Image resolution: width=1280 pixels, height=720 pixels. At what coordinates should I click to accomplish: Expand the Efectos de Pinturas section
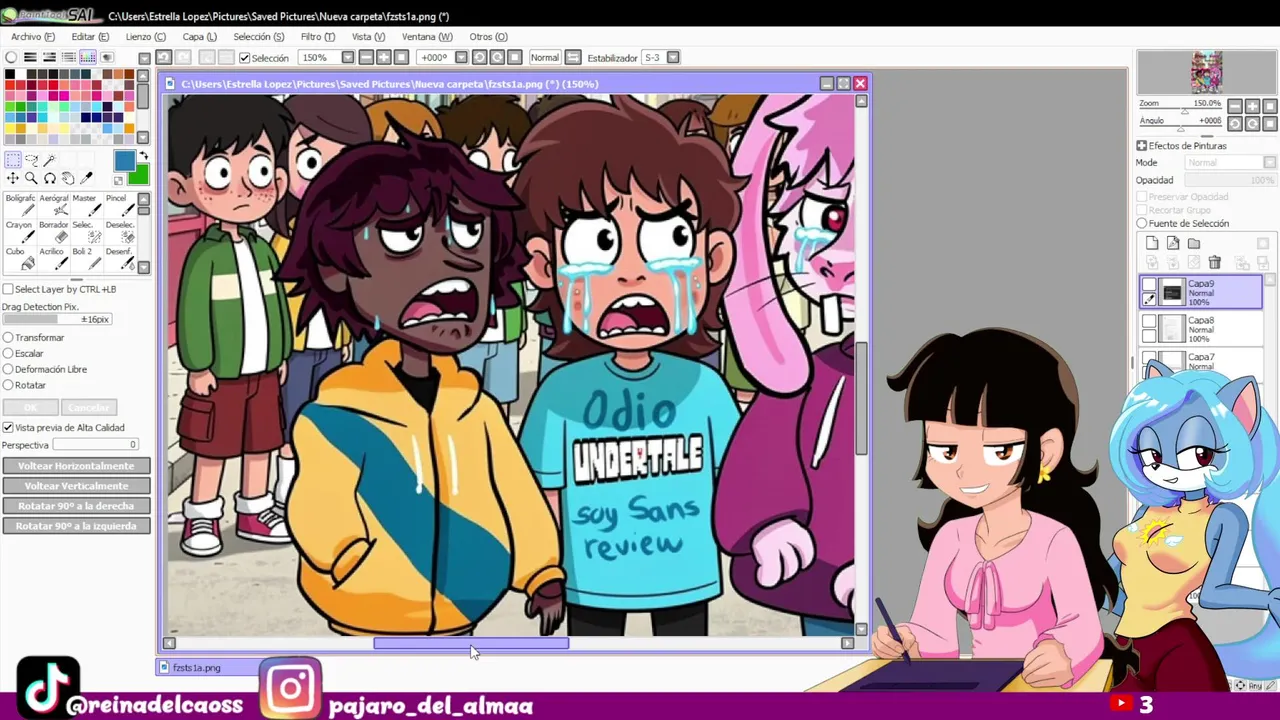click(1141, 146)
